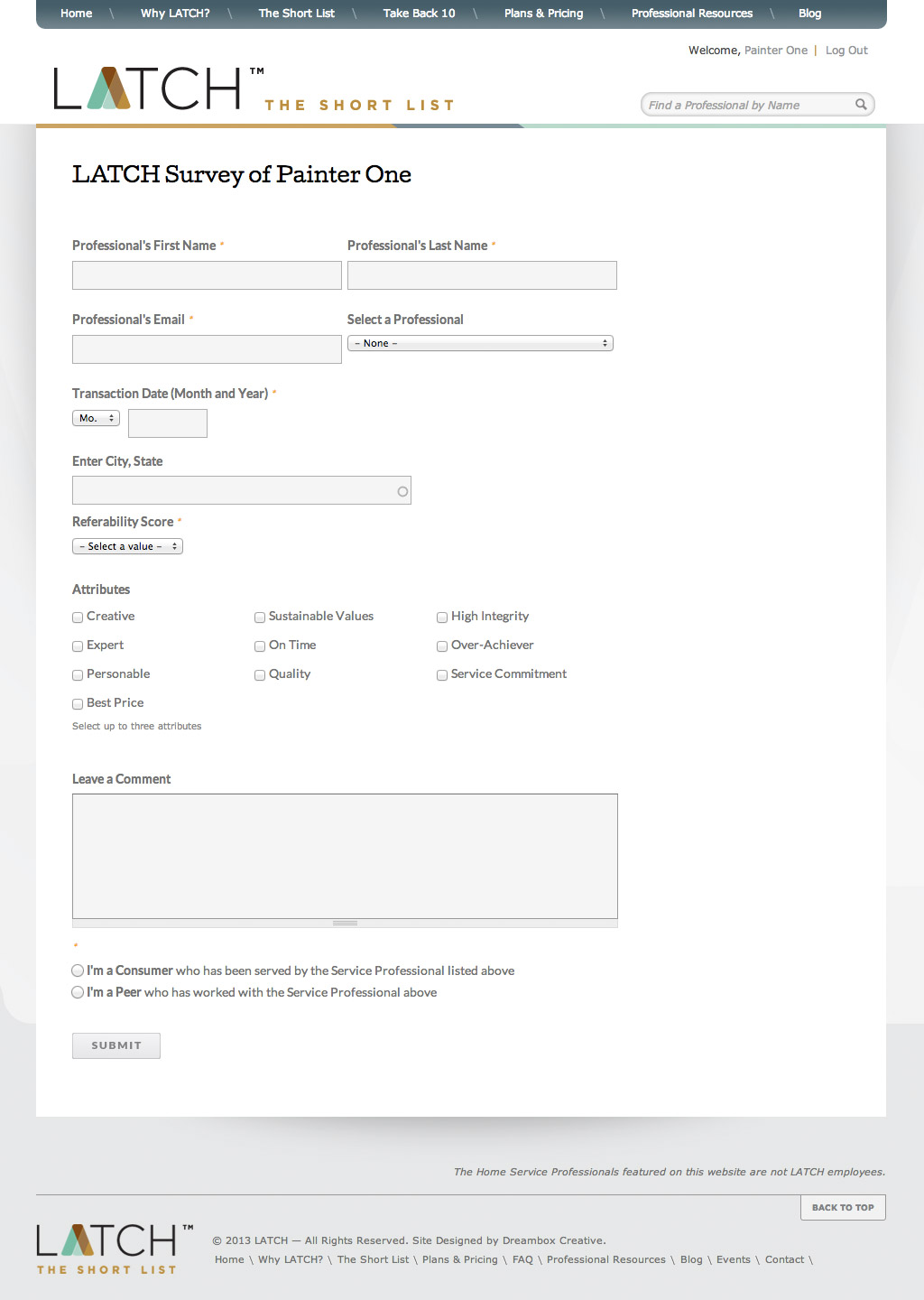Click the Submit button

[x=116, y=1045]
